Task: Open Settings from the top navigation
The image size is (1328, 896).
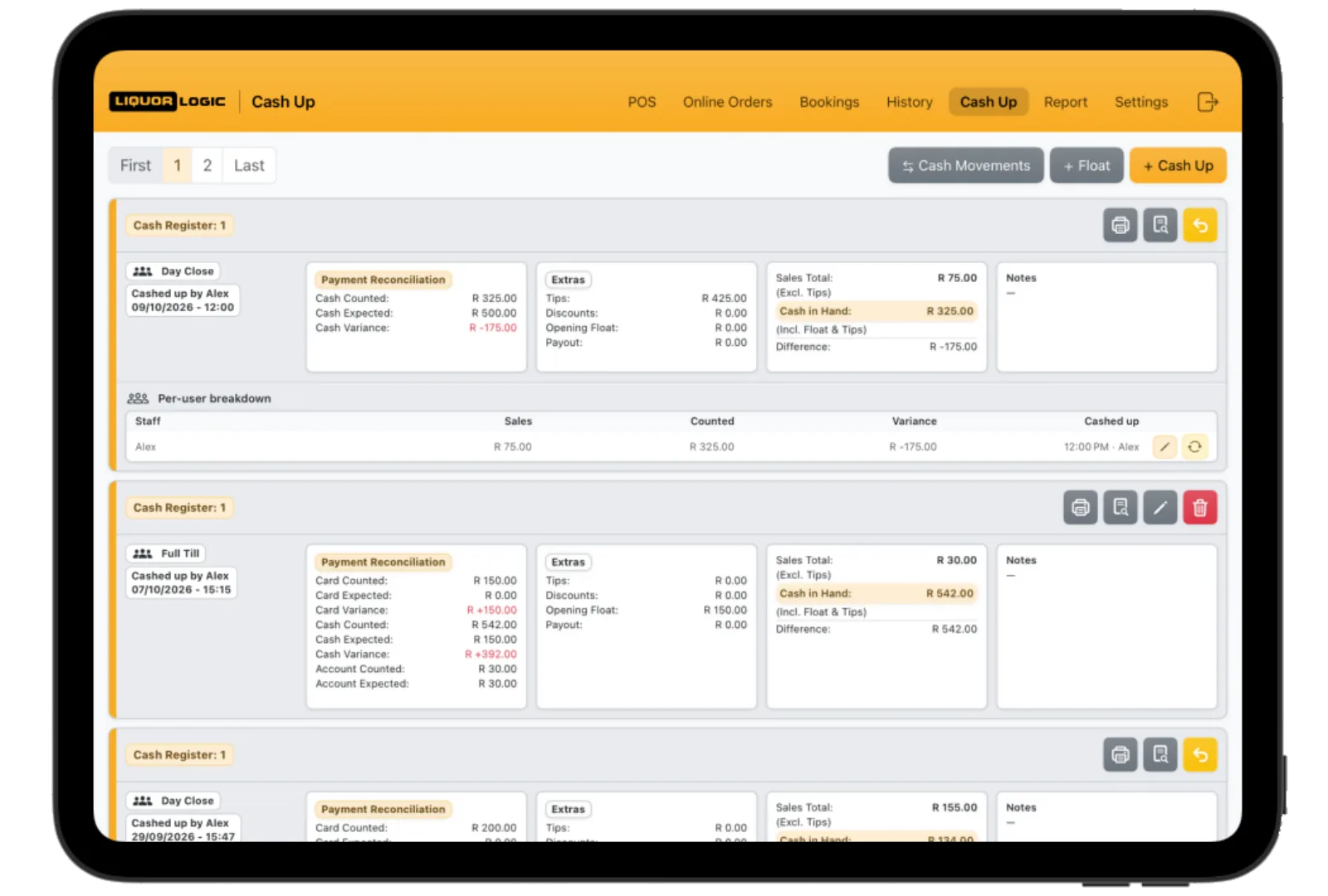Action: pyautogui.click(x=1140, y=102)
